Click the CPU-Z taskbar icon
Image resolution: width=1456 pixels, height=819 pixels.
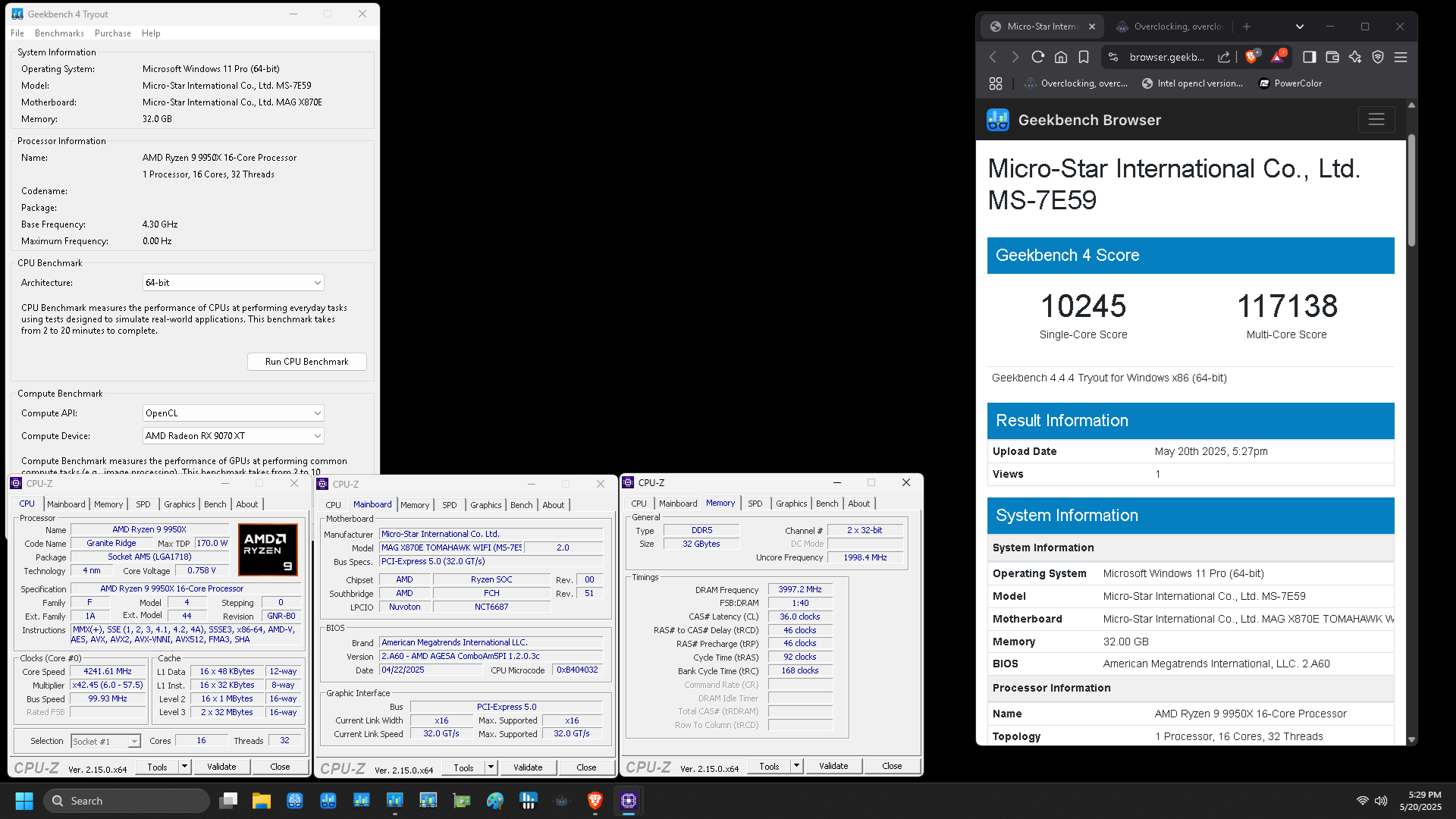coord(629,801)
